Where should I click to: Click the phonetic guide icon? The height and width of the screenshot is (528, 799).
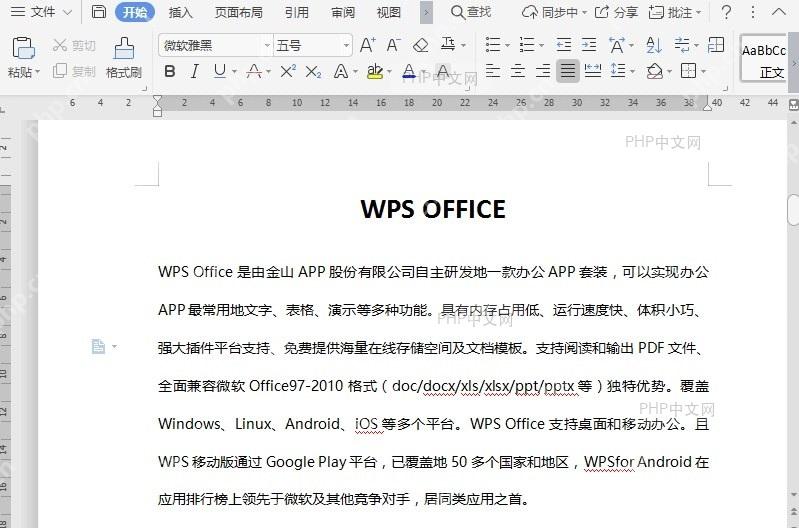(x=448, y=44)
